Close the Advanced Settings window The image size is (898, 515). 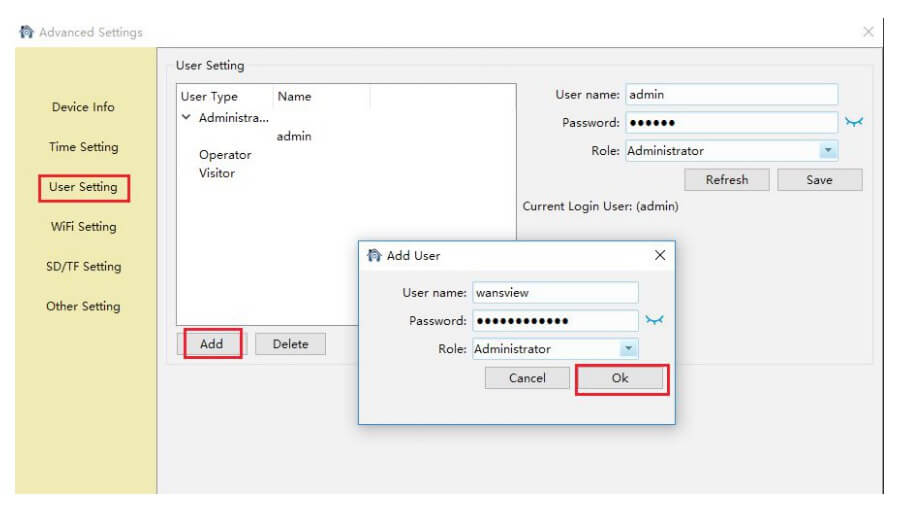pyautogui.click(x=868, y=32)
